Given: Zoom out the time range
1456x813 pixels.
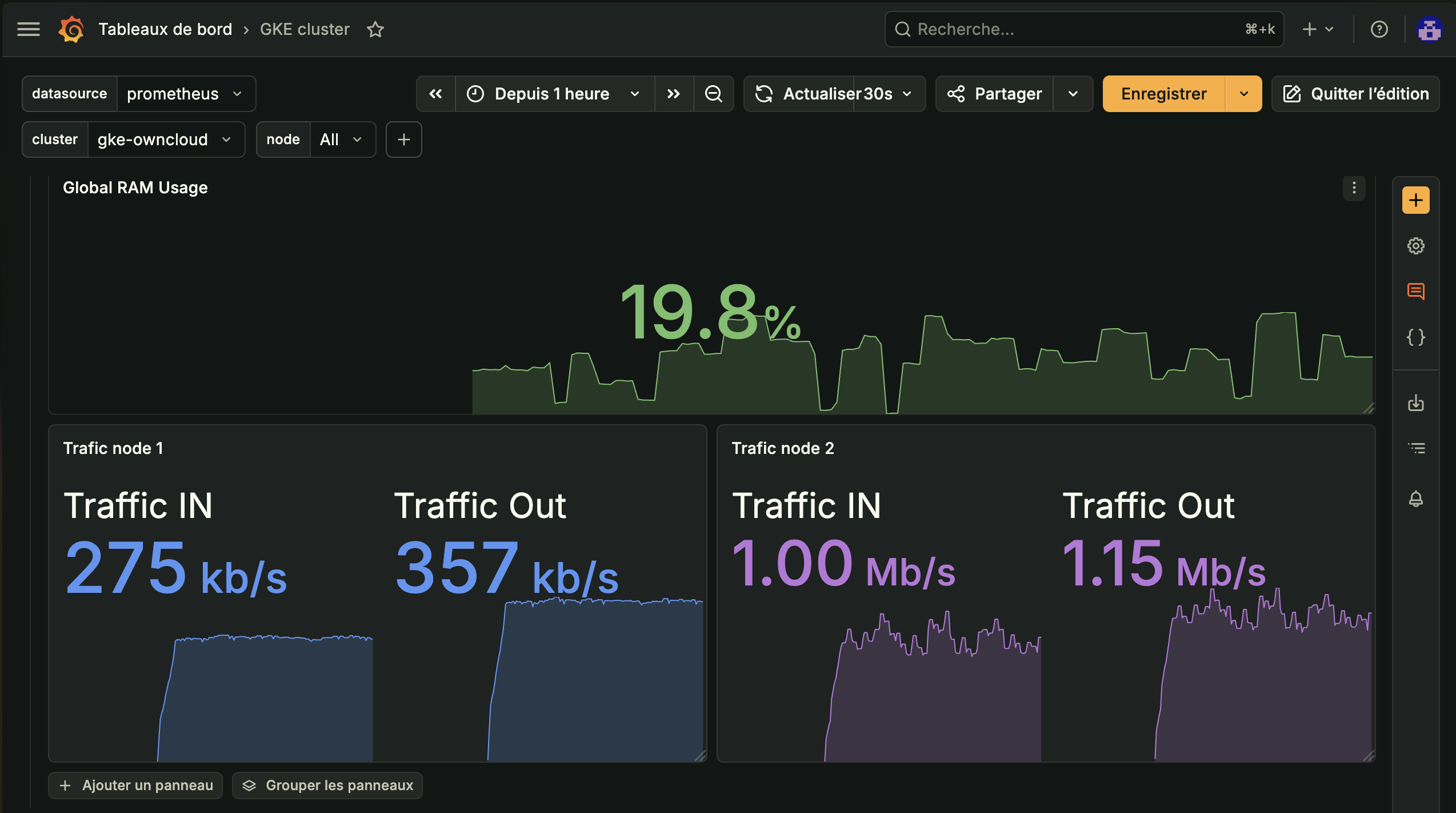Looking at the screenshot, I should click(x=713, y=94).
